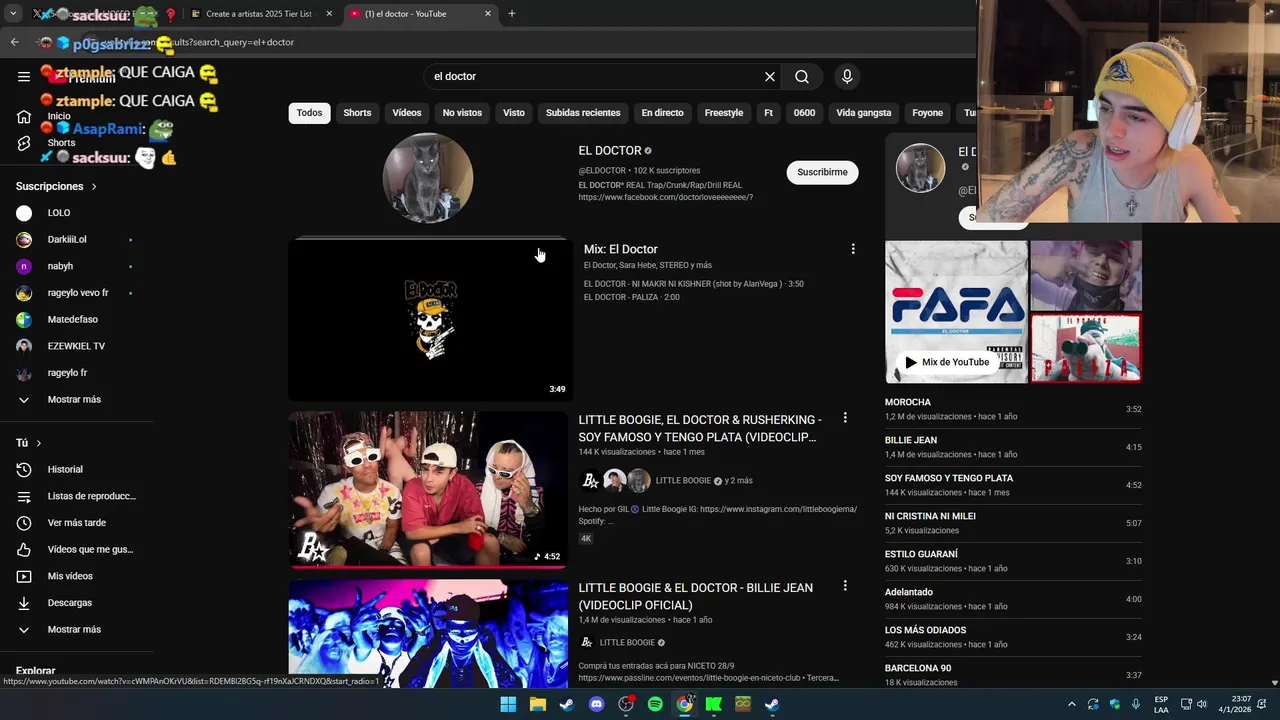Open LITTLE BOOGIE channel under Billie Jean

627,643
